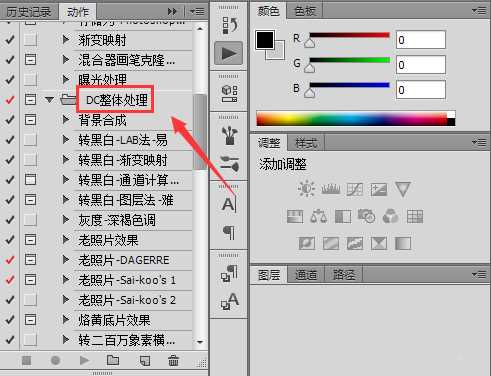491x376 pixels.
Task: Switch to the 色板 tab
Action: 305,11
